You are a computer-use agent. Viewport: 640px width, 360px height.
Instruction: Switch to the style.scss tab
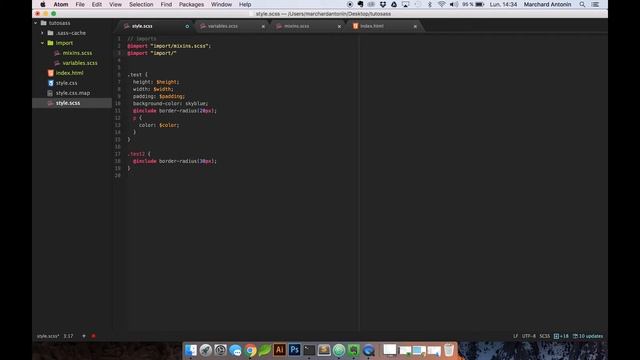(156, 26)
